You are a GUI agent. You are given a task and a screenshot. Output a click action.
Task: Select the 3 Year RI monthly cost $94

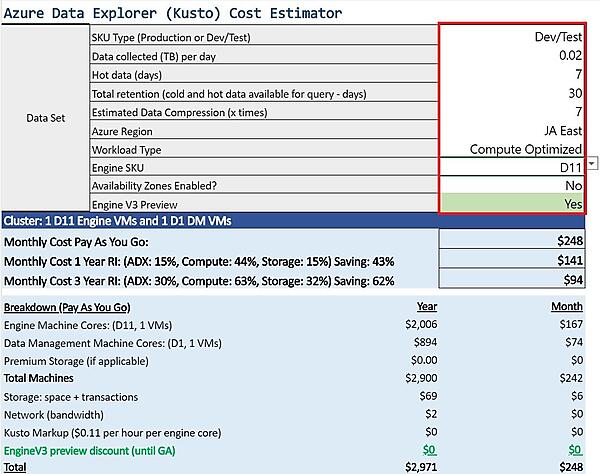(x=512, y=281)
